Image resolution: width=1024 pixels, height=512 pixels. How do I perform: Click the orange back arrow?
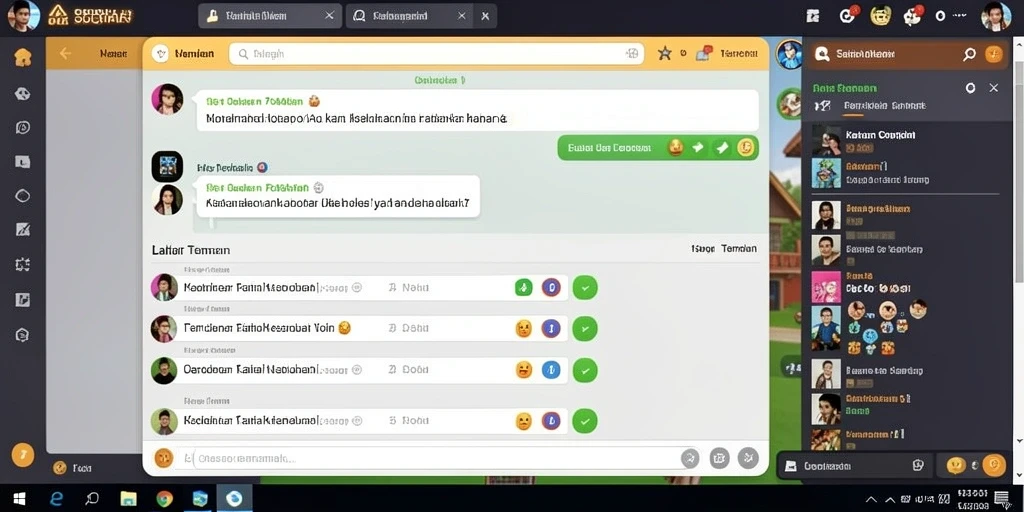[x=65, y=54]
